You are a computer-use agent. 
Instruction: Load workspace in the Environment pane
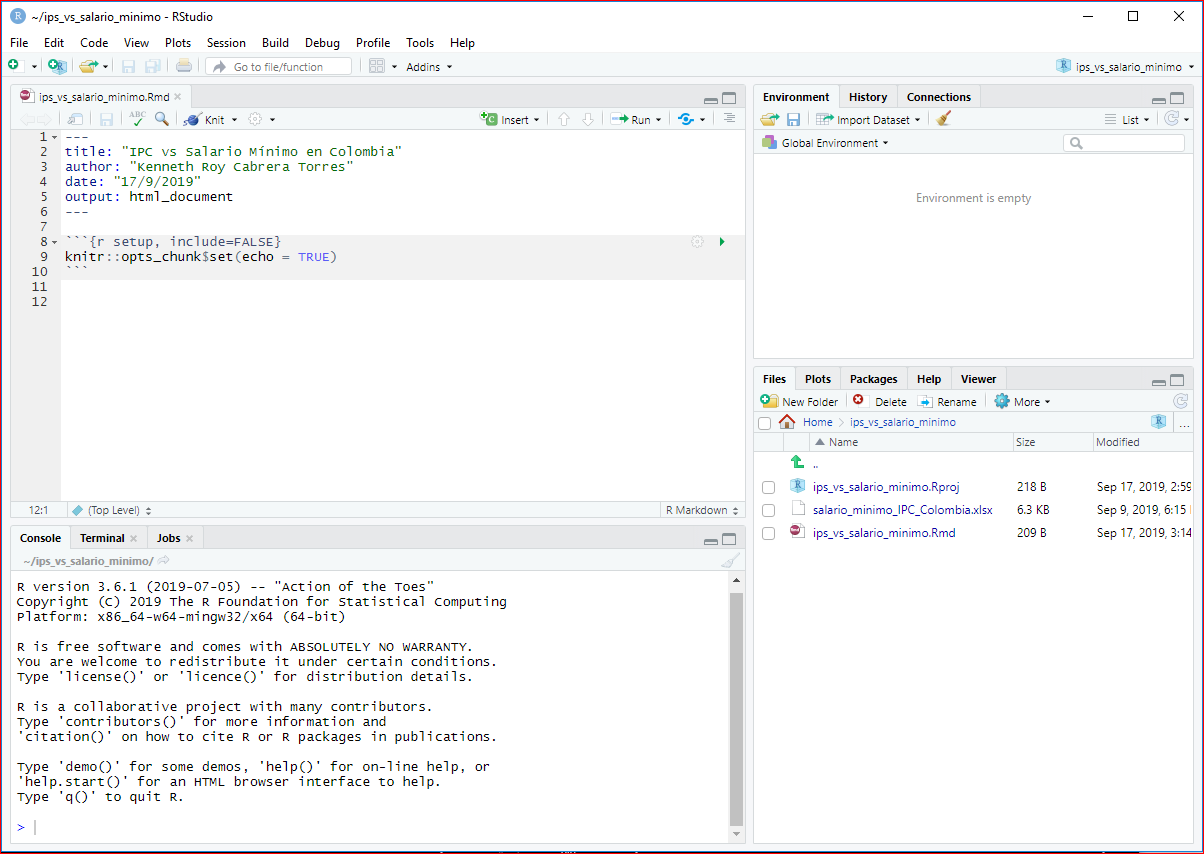(769, 119)
